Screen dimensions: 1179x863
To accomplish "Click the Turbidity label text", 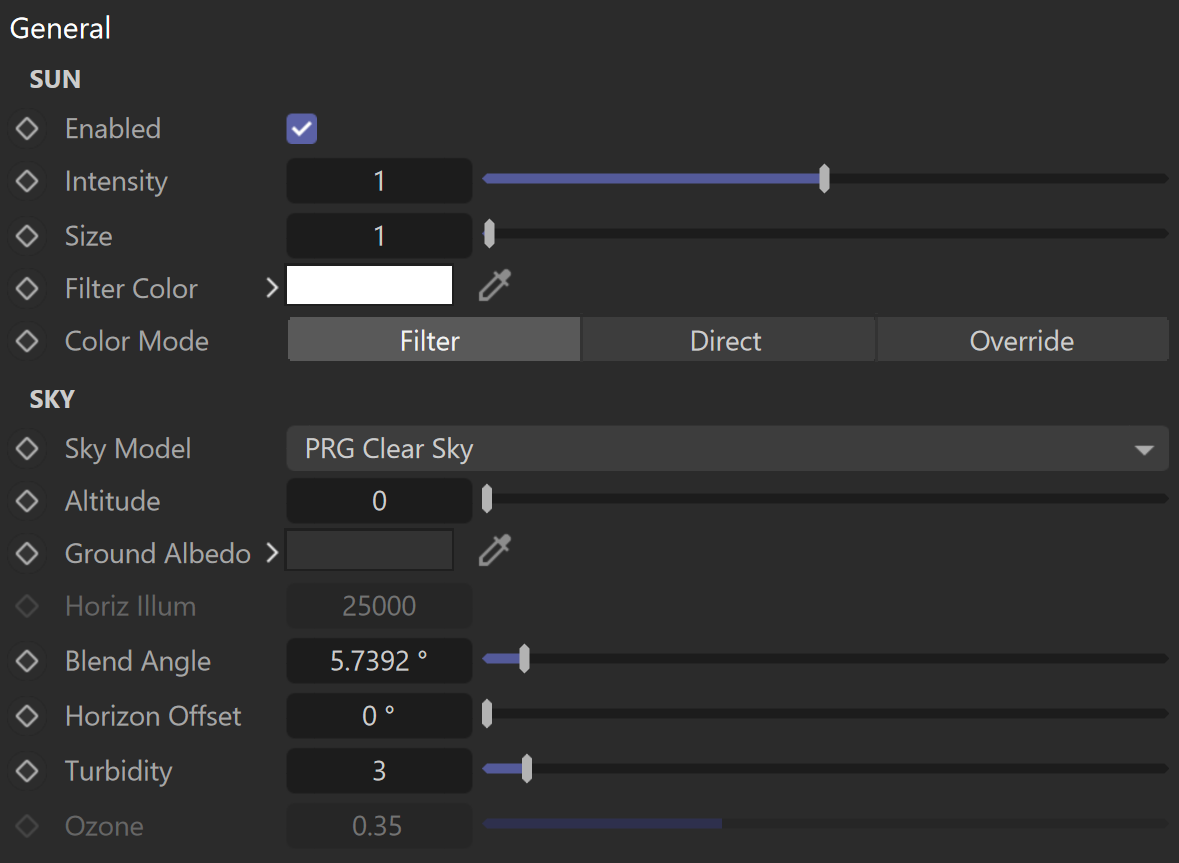I will [119, 771].
